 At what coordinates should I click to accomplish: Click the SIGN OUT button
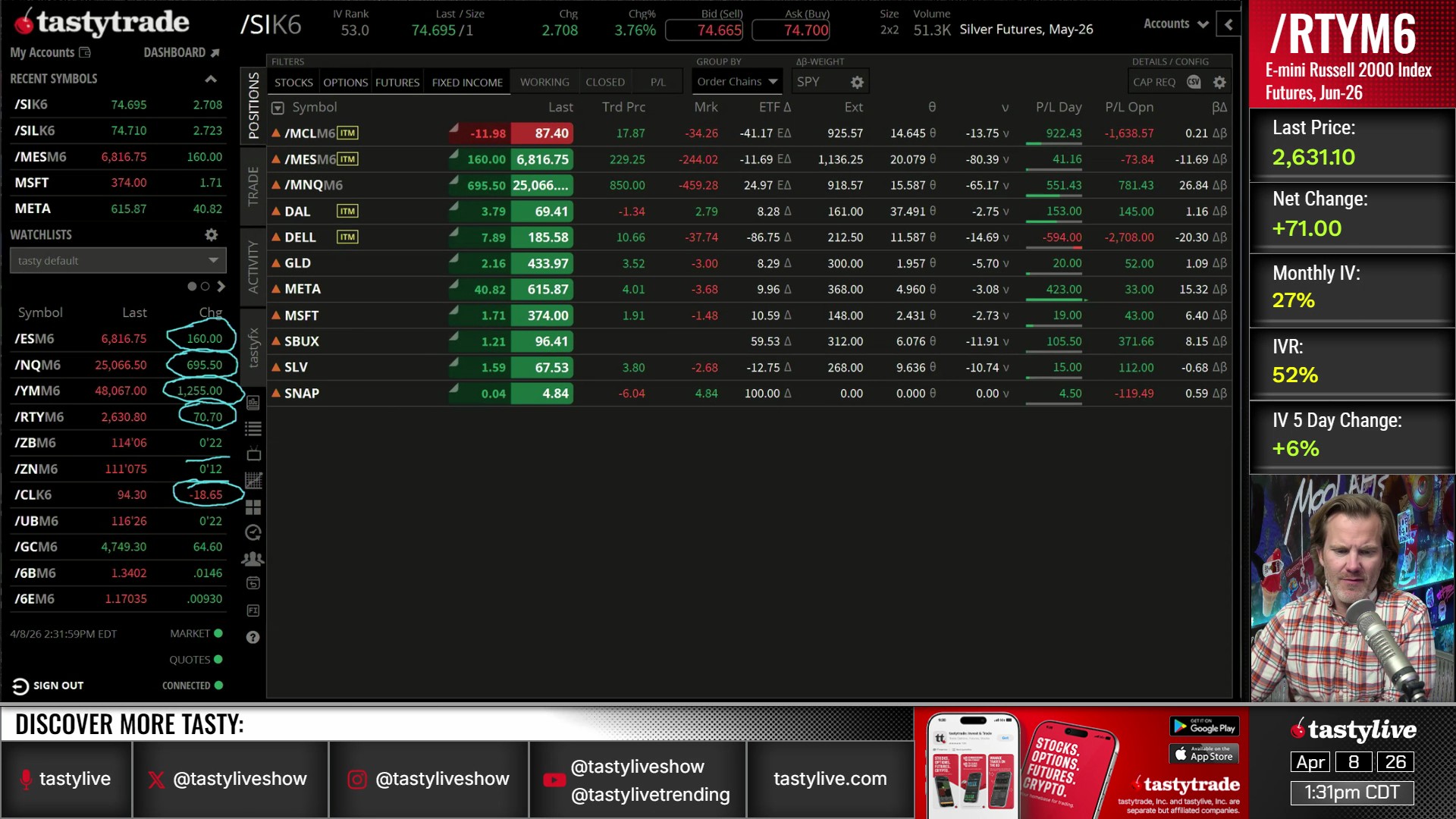(x=49, y=686)
